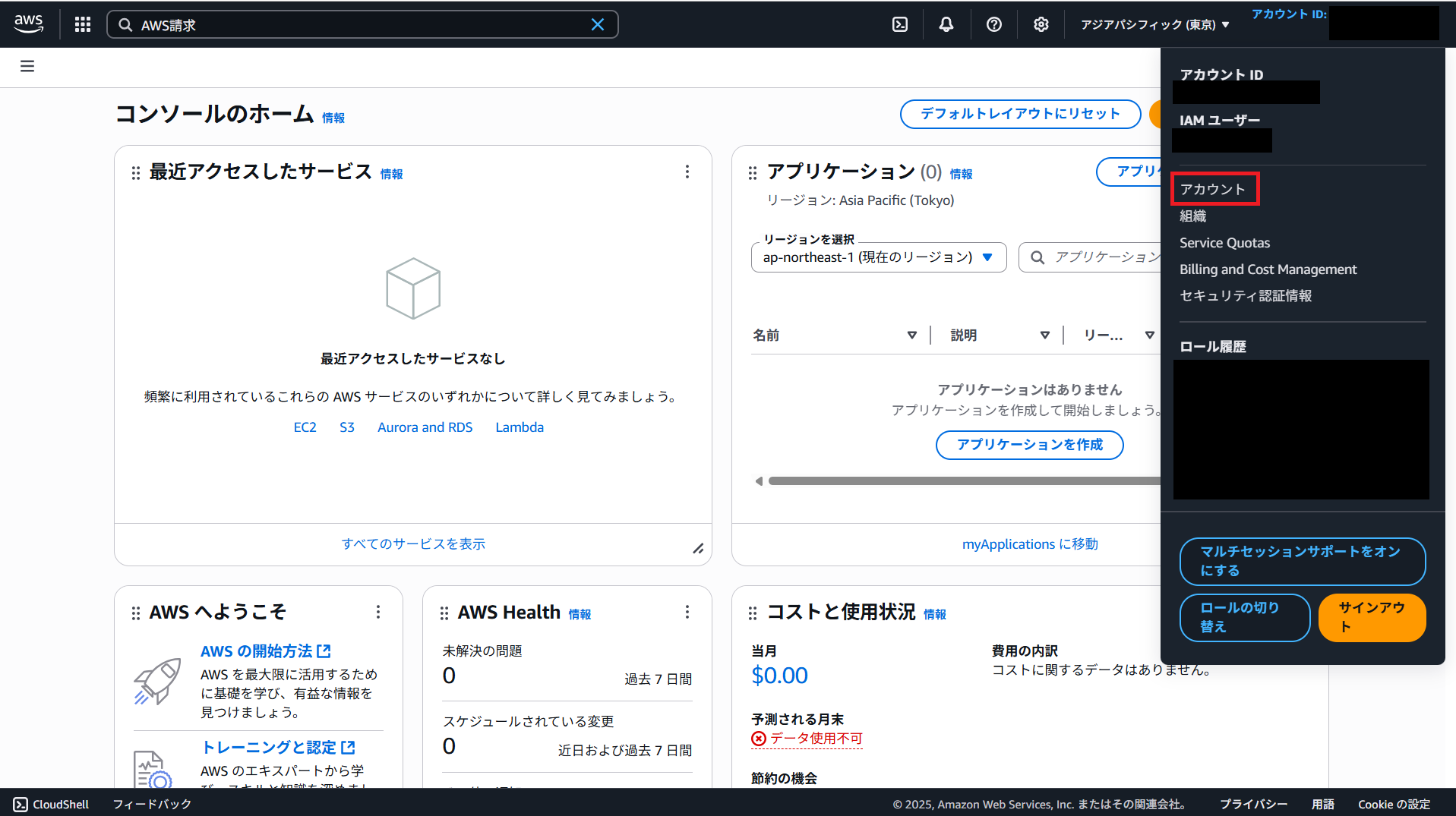
Task: Open Service Quotas from the account menu
Action: click(x=1224, y=243)
